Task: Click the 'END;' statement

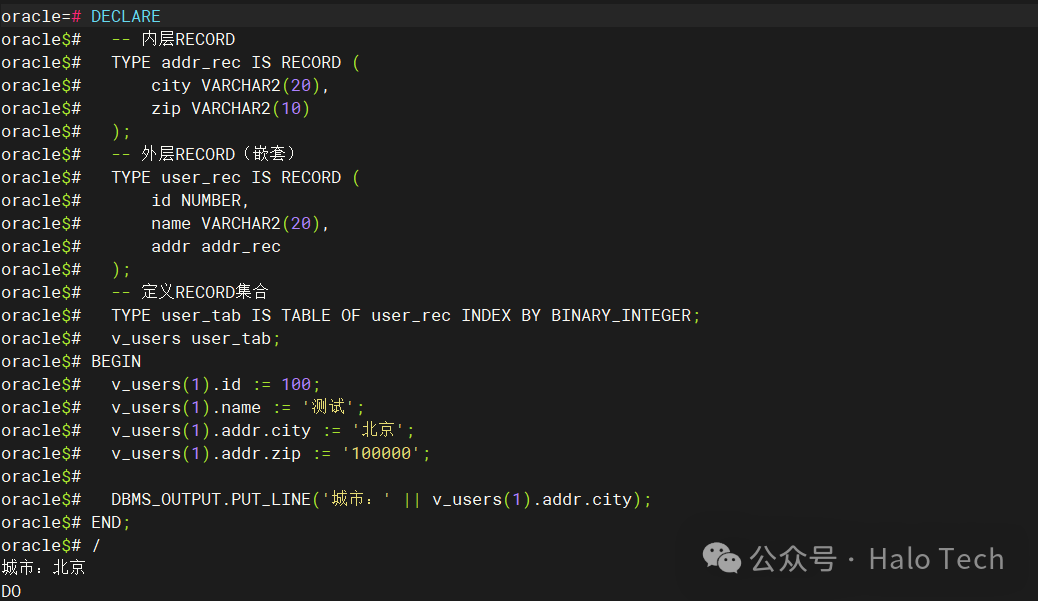Action: 111,522
